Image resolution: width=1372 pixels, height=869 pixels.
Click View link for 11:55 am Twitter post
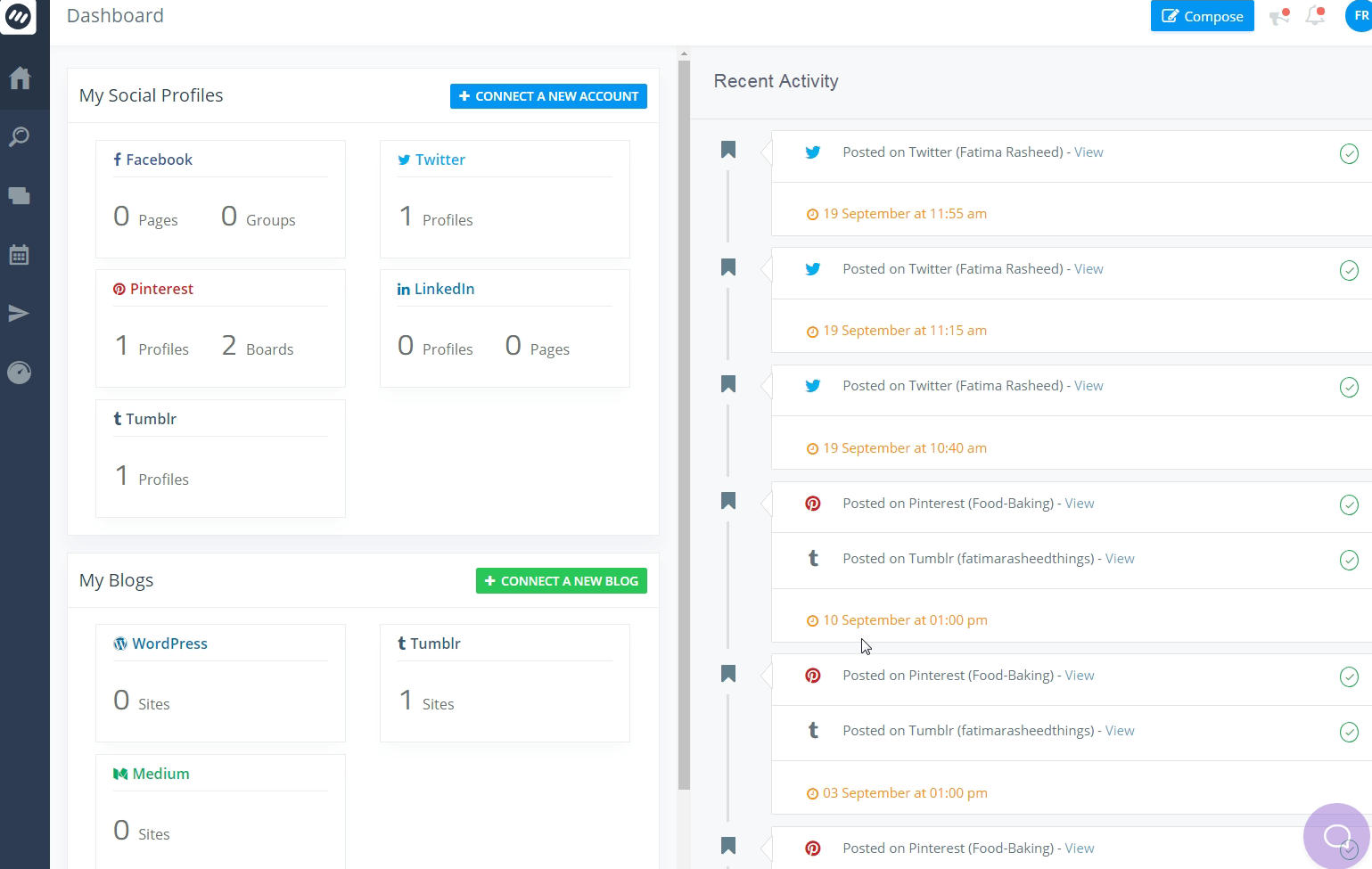(1089, 152)
